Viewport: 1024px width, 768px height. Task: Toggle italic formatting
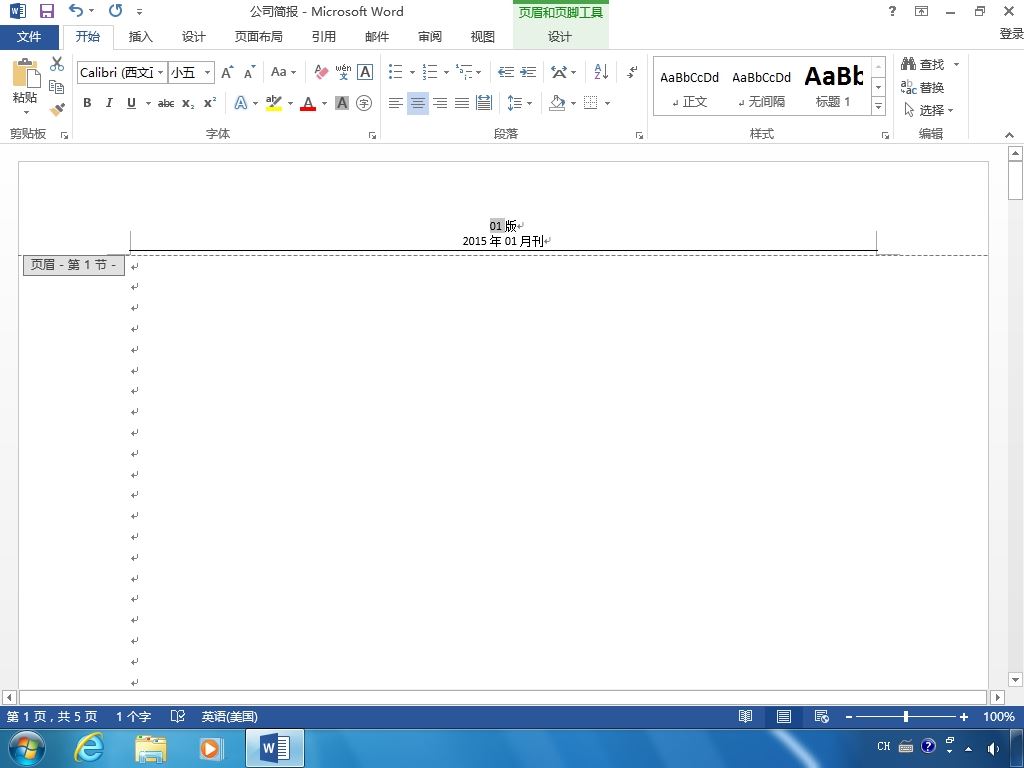(109, 103)
